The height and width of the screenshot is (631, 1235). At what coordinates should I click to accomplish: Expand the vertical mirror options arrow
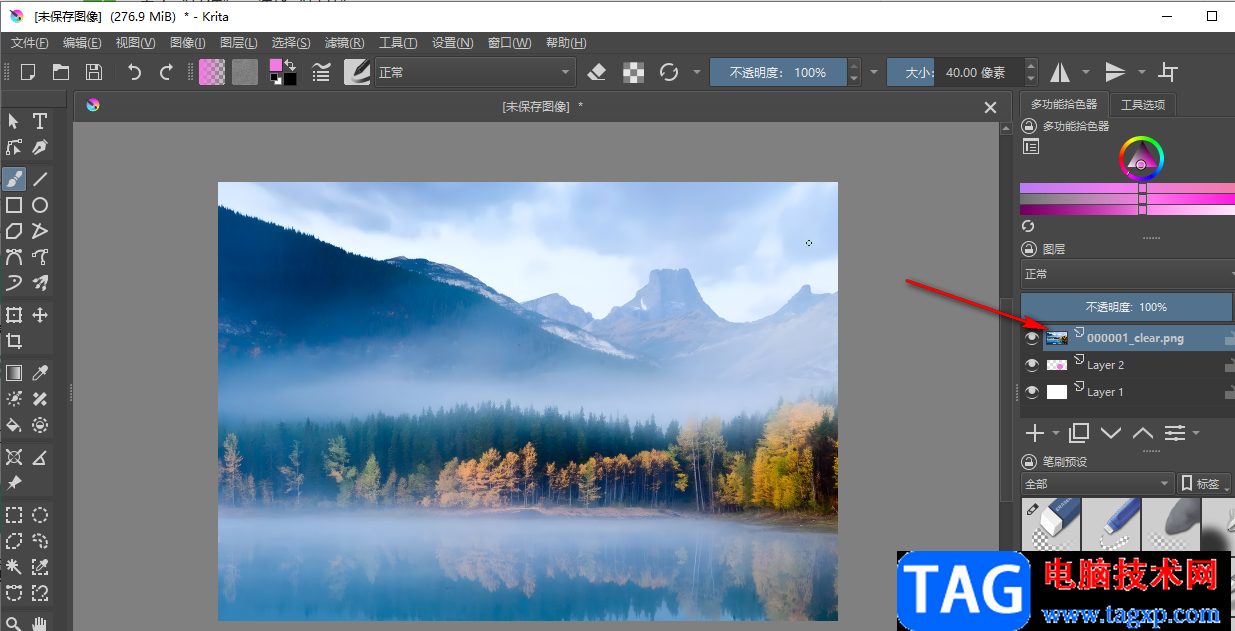point(1141,72)
